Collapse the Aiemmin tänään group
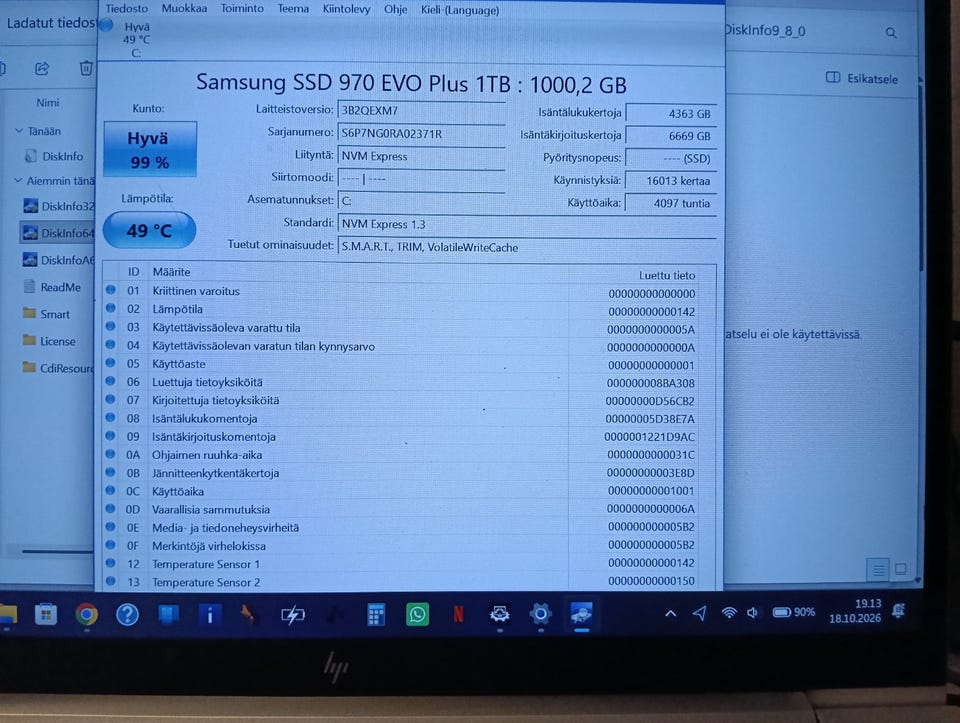This screenshot has height=723, width=960. [x=18, y=181]
